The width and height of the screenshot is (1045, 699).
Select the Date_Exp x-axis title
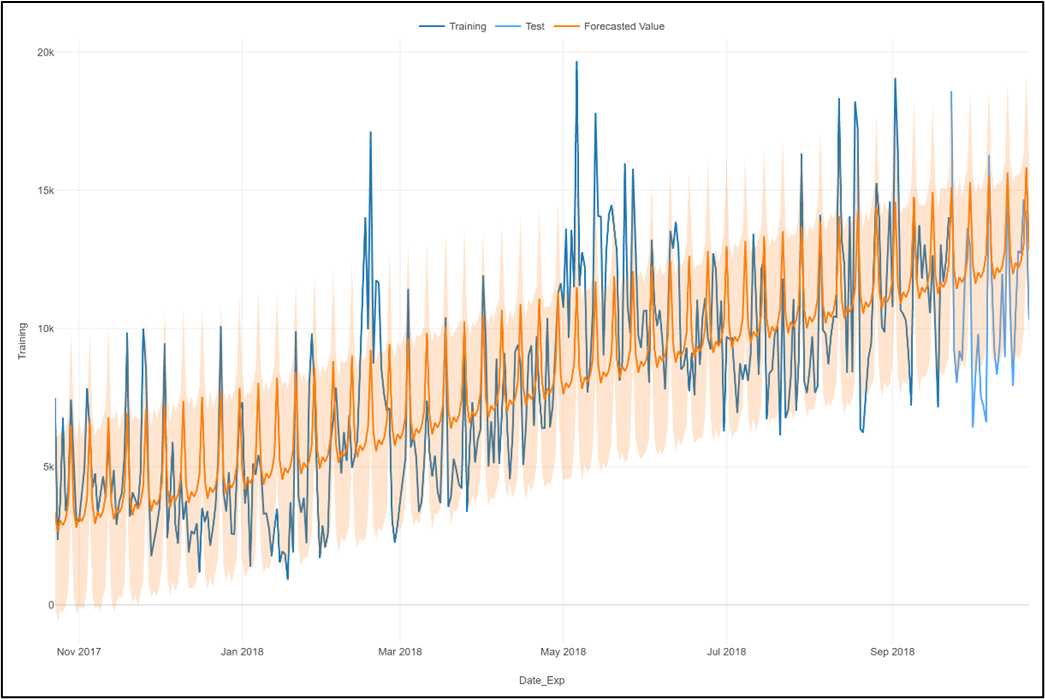pos(541,678)
